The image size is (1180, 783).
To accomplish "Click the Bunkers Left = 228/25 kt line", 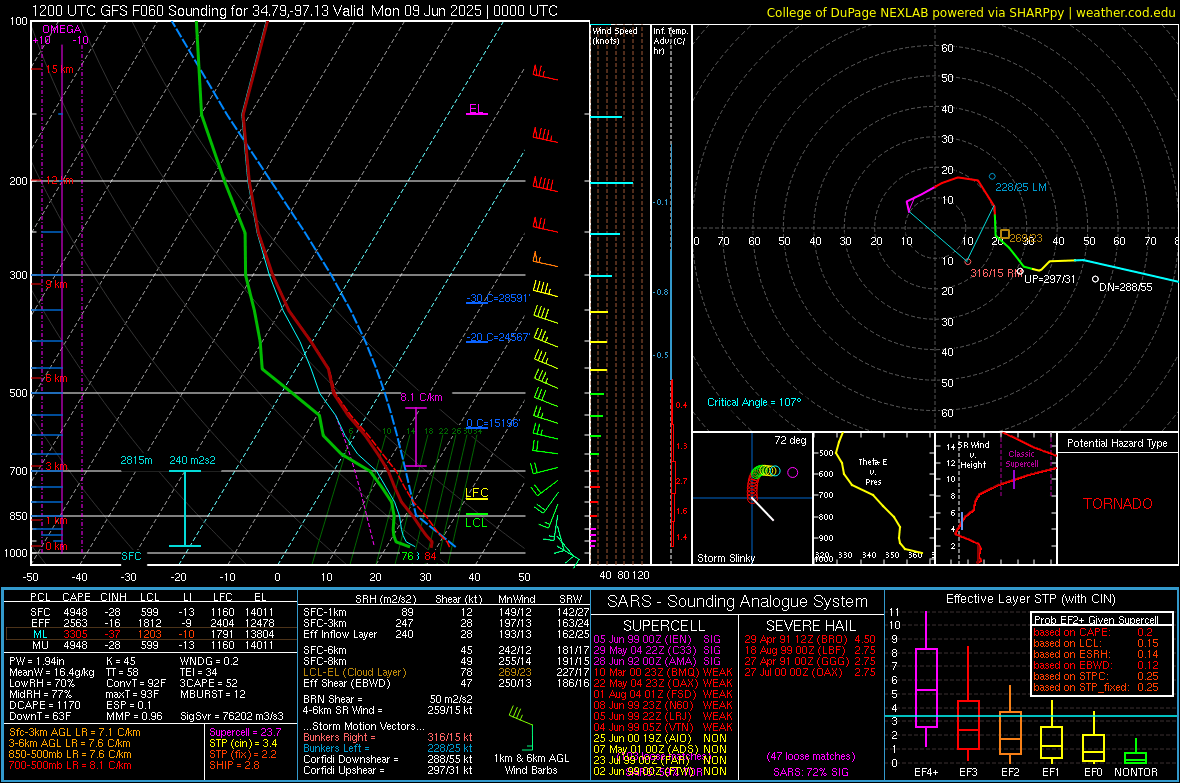I will (388, 748).
